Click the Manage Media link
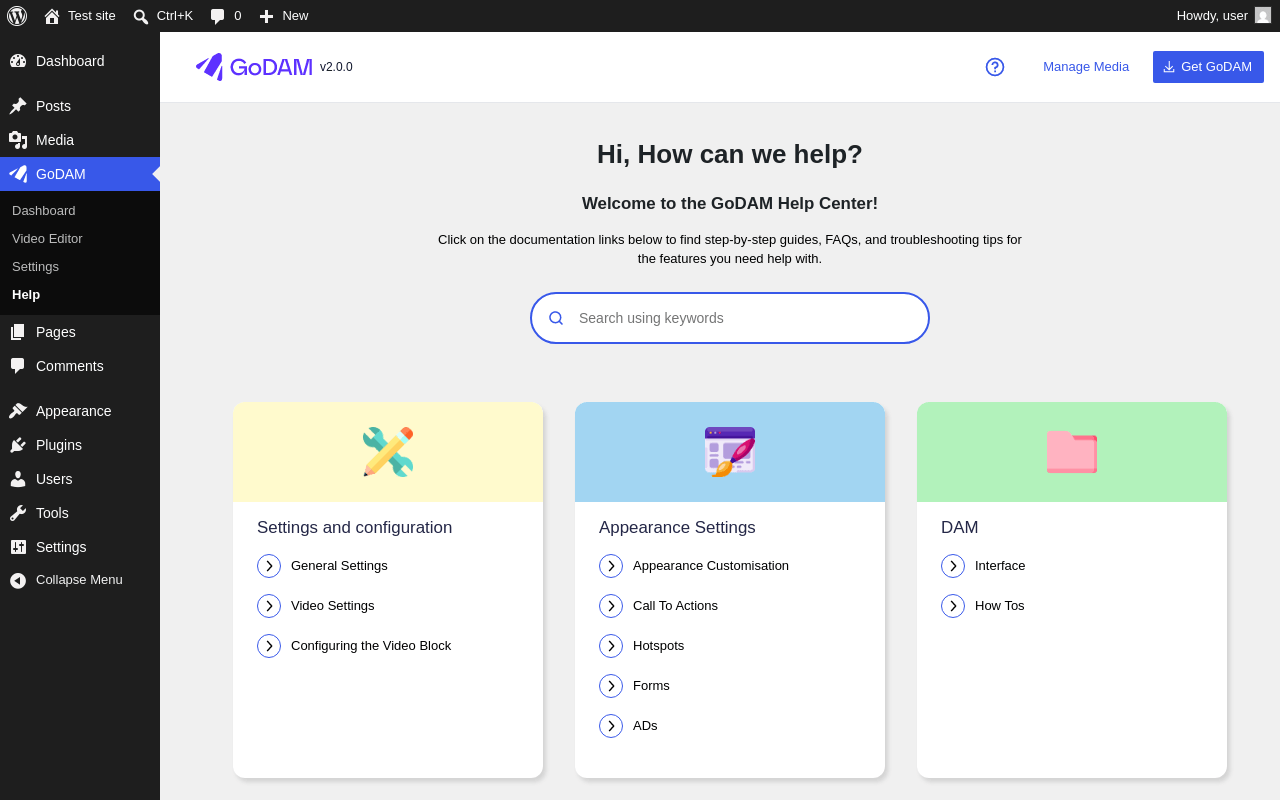This screenshot has width=1280, height=800. [x=1086, y=67]
